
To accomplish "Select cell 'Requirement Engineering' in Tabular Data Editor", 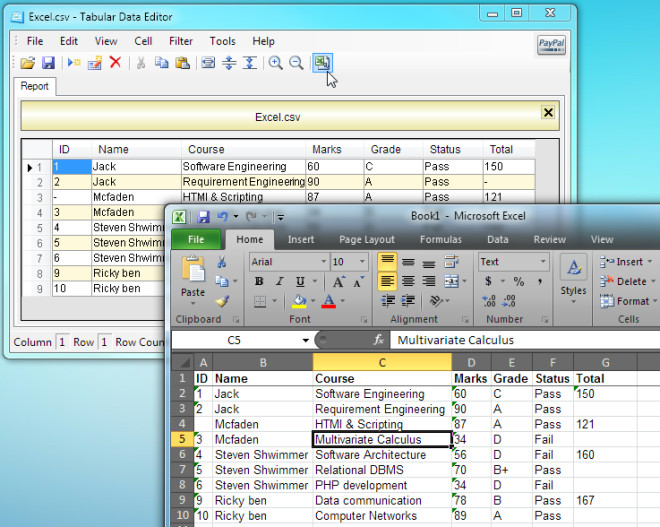I will click(243, 182).
